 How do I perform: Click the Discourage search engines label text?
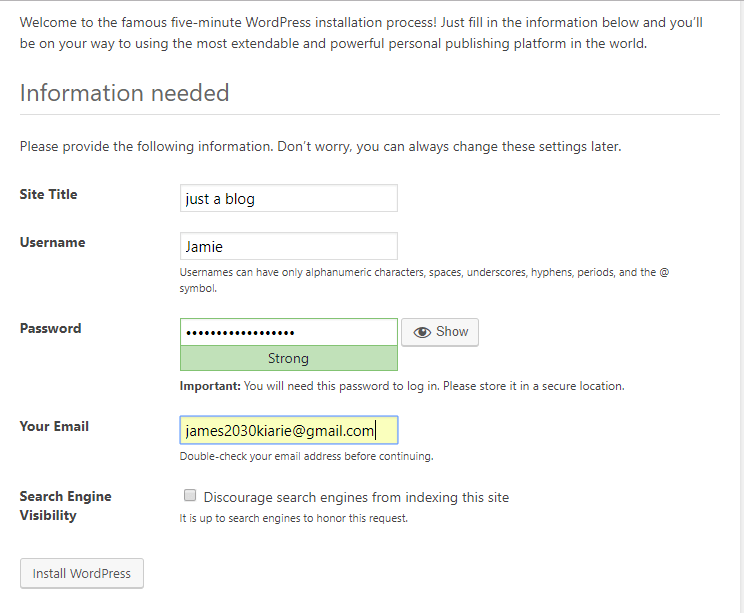pyautogui.click(x=356, y=497)
